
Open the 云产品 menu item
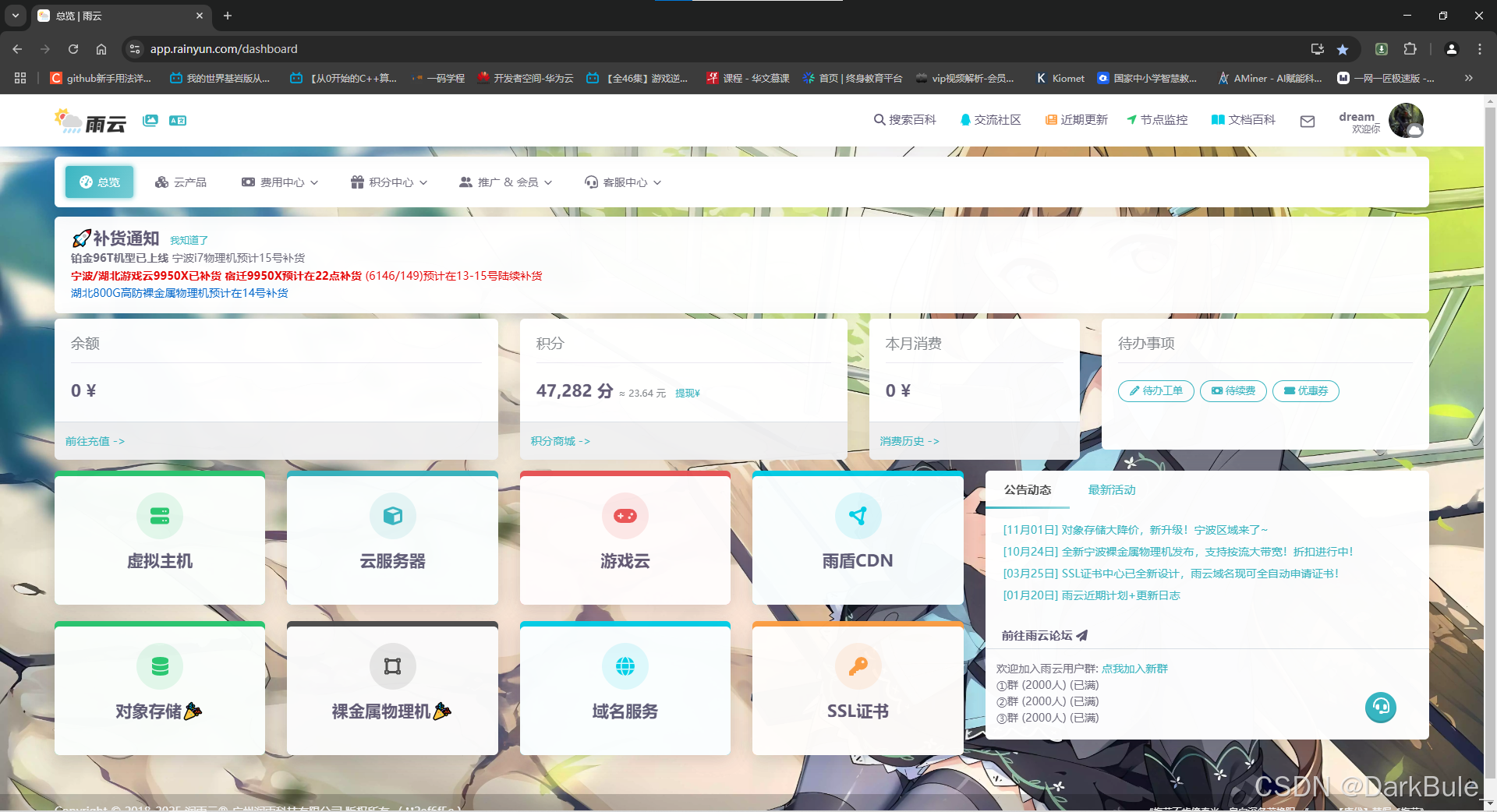coord(181,182)
